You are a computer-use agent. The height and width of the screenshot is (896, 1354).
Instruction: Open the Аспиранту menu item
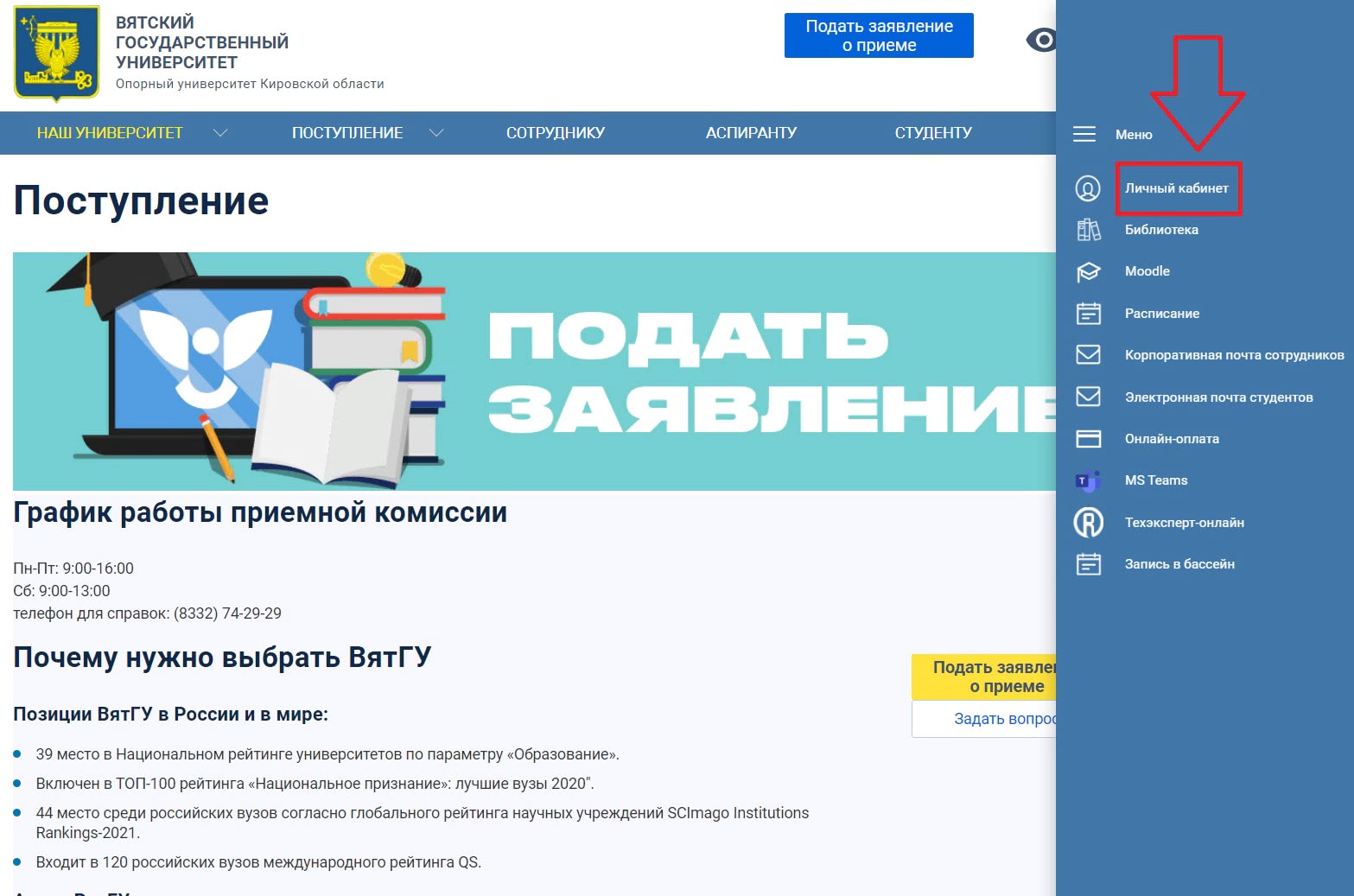pyautogui.click(x=751, y=133)
